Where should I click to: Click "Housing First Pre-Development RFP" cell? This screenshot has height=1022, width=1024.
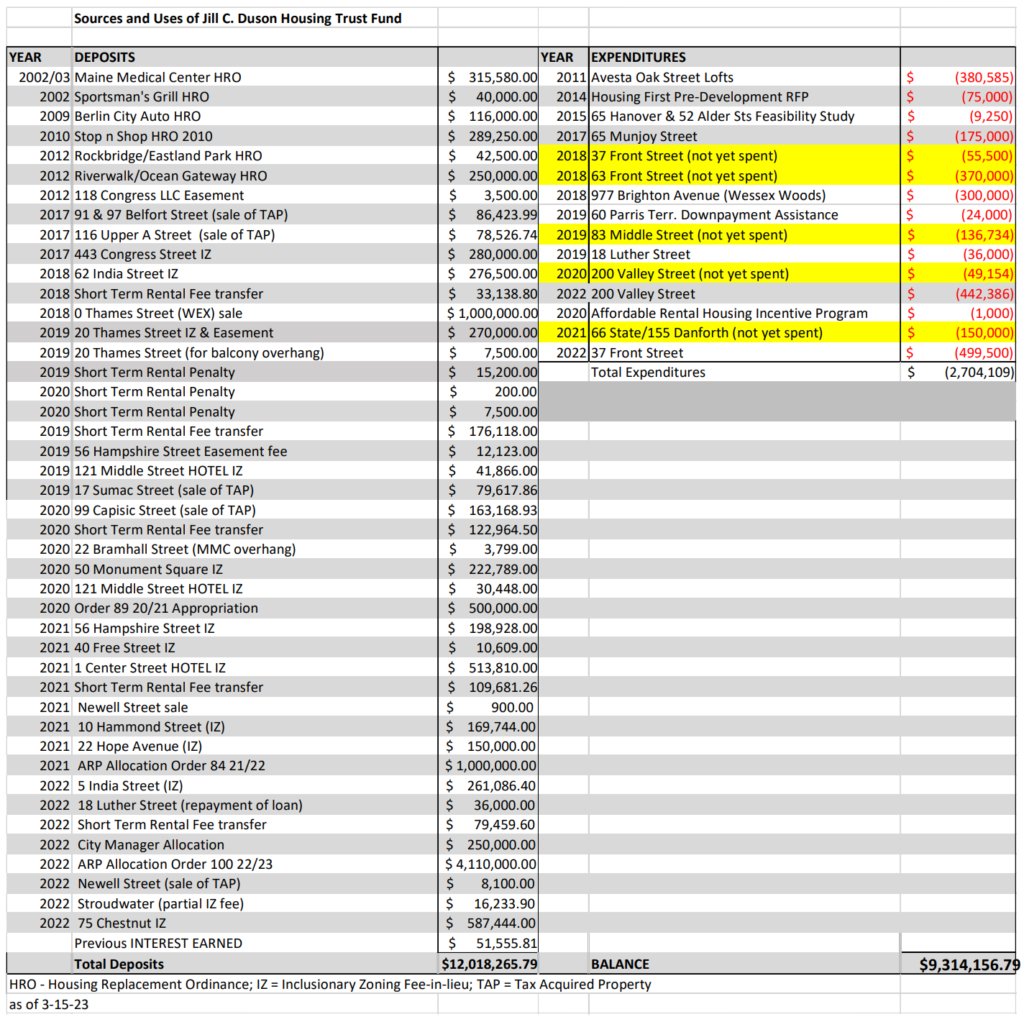(699, 97)
